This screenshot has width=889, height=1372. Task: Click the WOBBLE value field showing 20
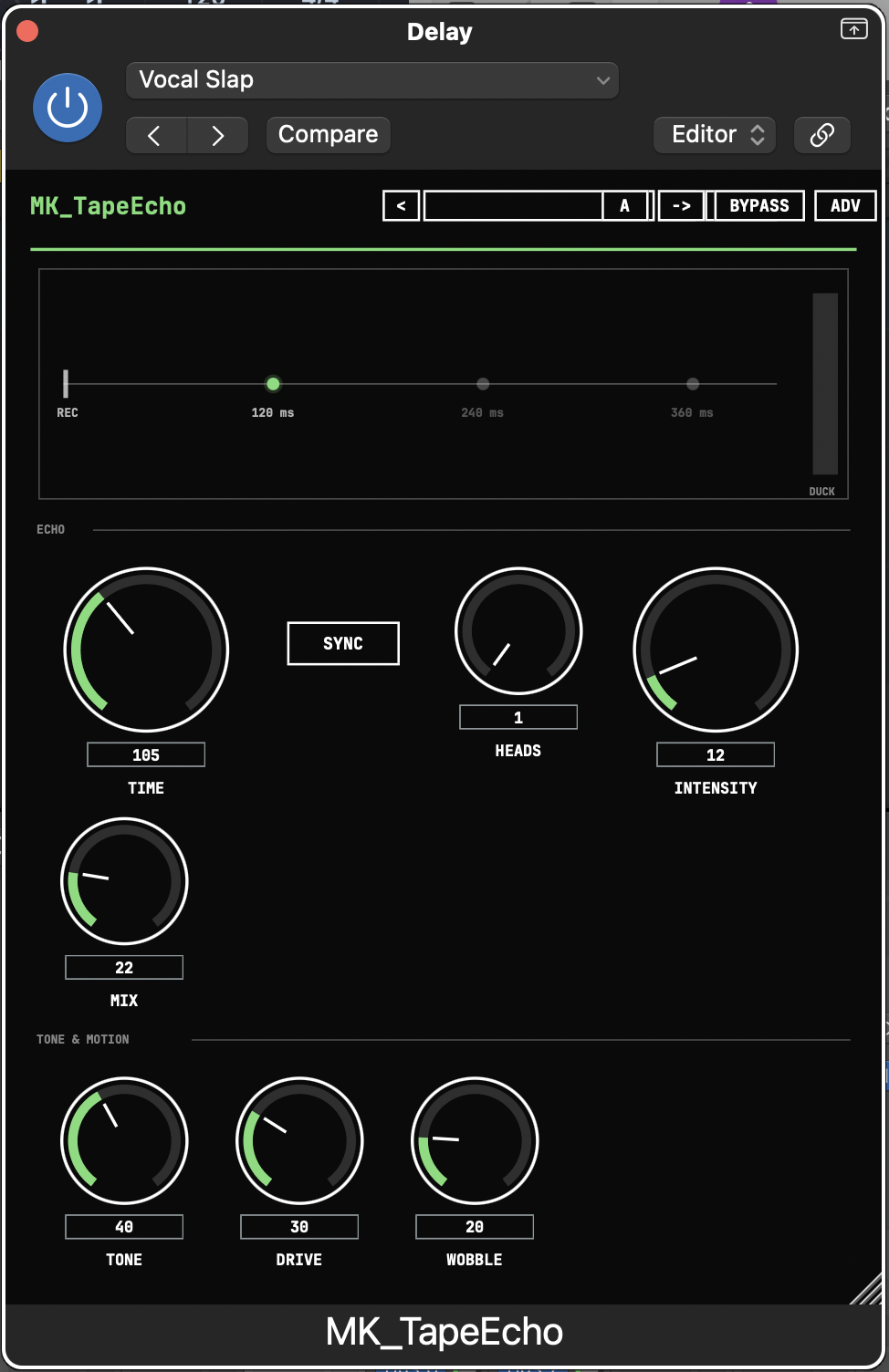click(x=475, y=1227)
